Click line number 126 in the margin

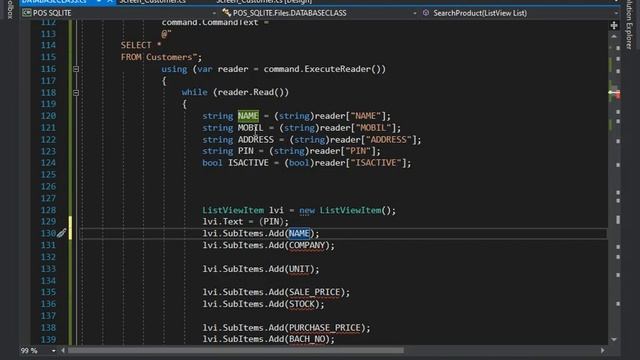point(48,187)
